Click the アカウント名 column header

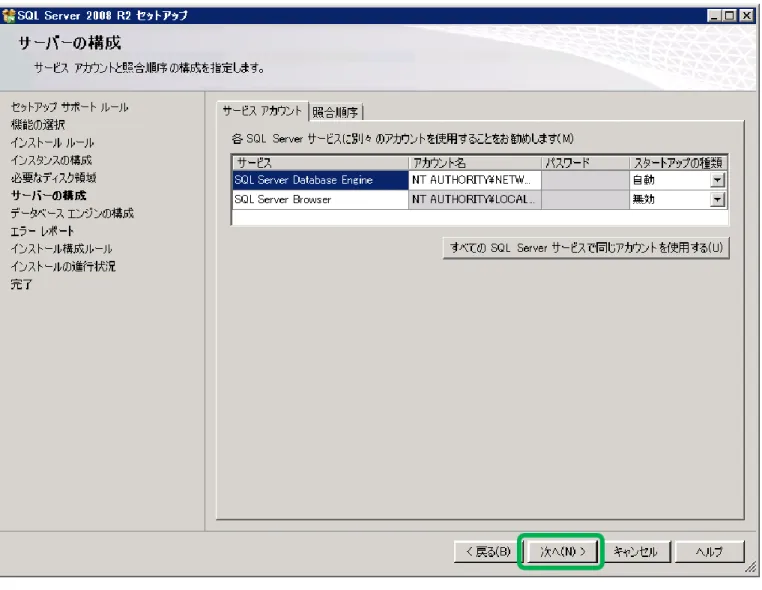[x=475, y=162]
